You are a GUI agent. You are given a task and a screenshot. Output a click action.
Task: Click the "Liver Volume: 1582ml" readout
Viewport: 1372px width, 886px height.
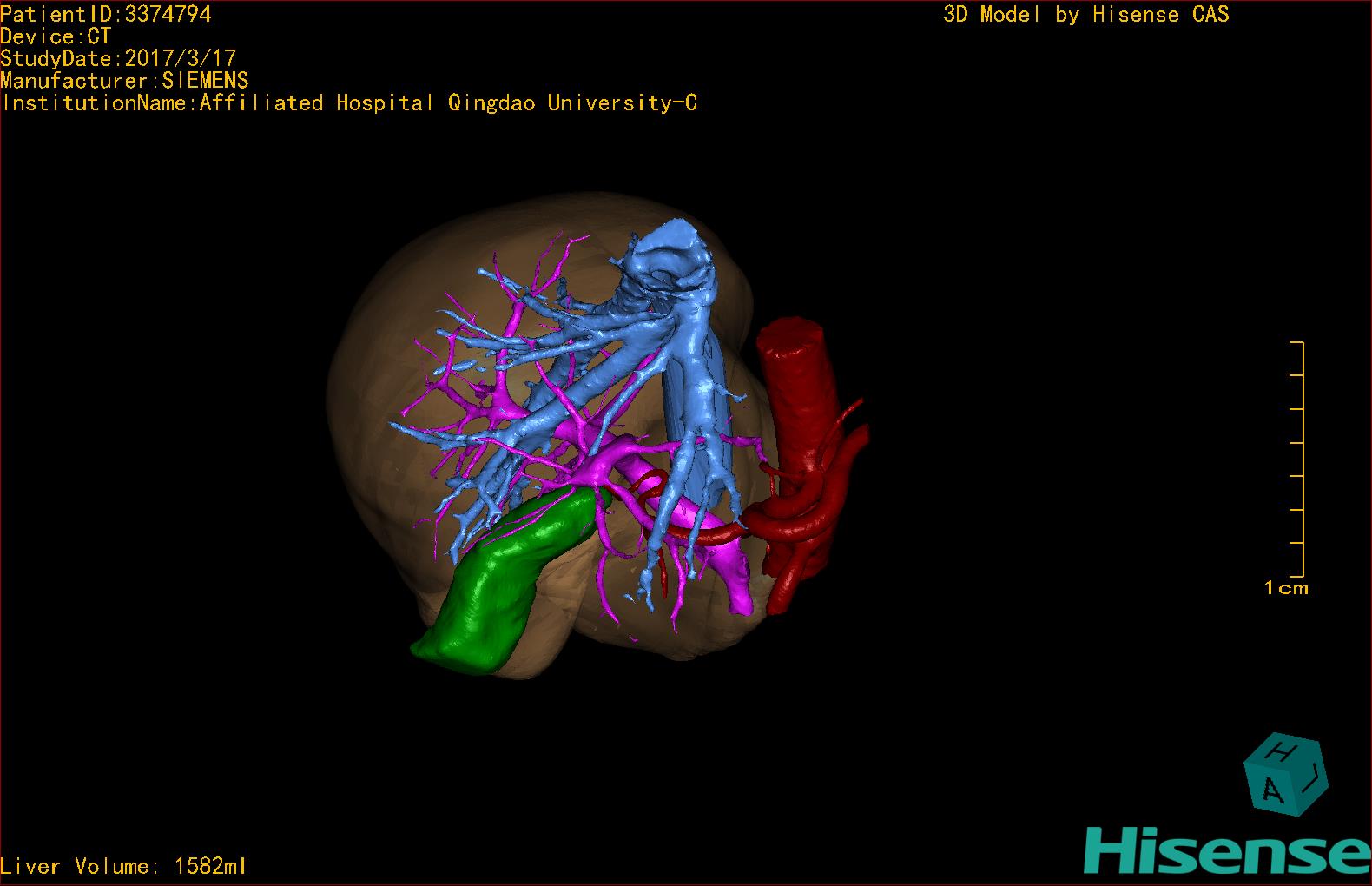(124, 866)
